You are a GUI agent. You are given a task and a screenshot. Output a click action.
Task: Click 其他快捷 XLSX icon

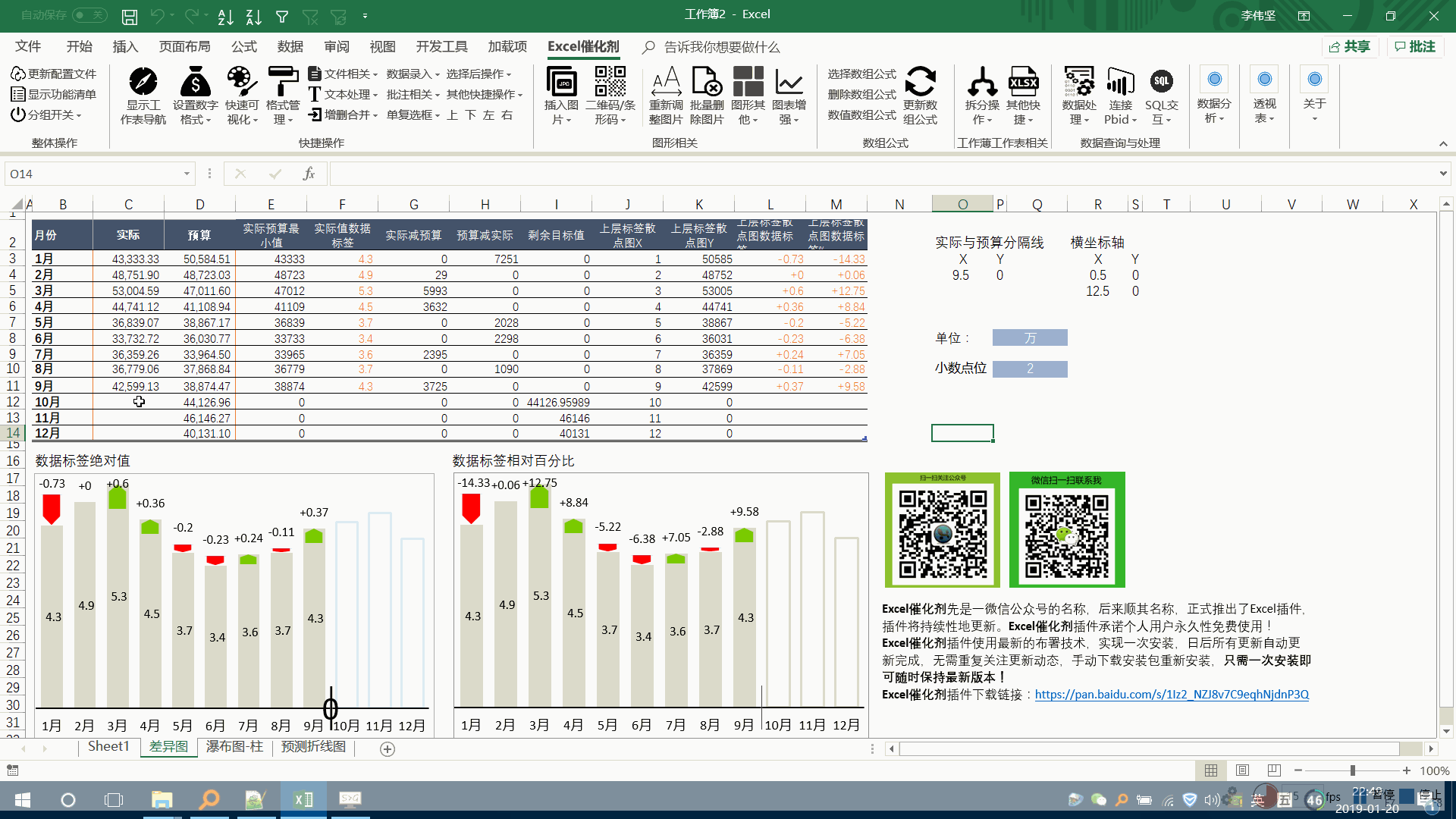(1023, 81)
